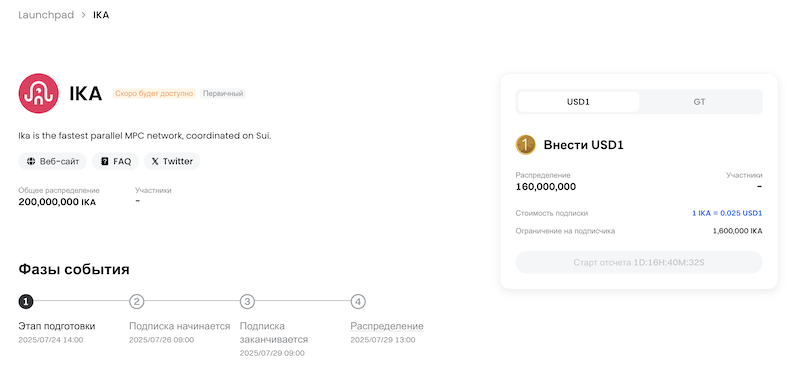Open the FAQ button
Viewport: 800px width, 389px height.
(115, 161)
